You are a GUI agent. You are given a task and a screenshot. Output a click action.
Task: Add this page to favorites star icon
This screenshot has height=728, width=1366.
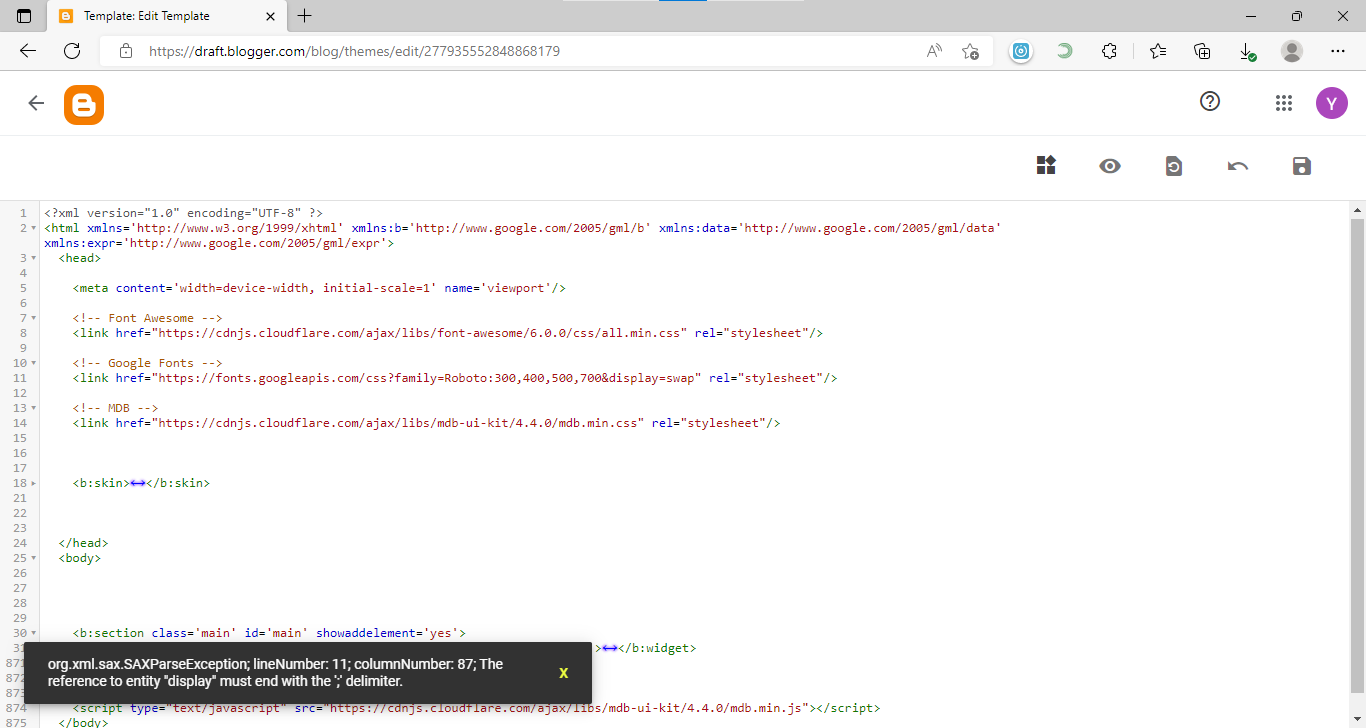[970, 51]
